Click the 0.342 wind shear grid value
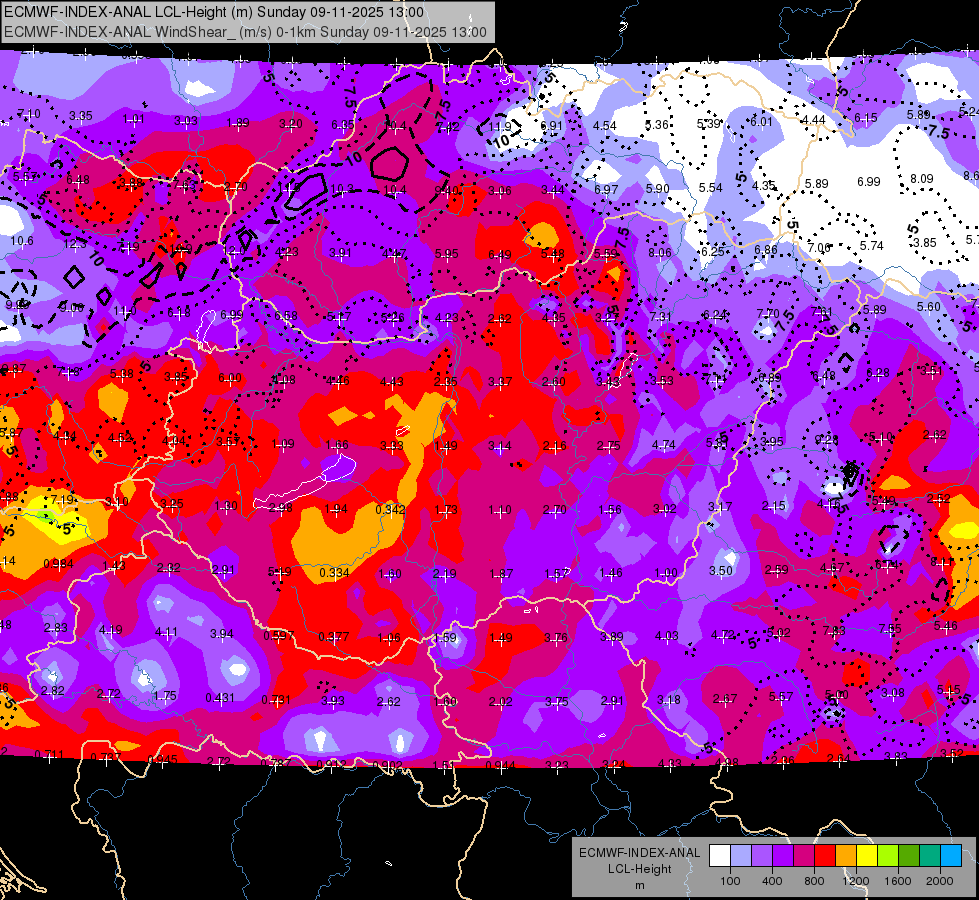Screen dimensions: 979x900 [x=390, y=510]
